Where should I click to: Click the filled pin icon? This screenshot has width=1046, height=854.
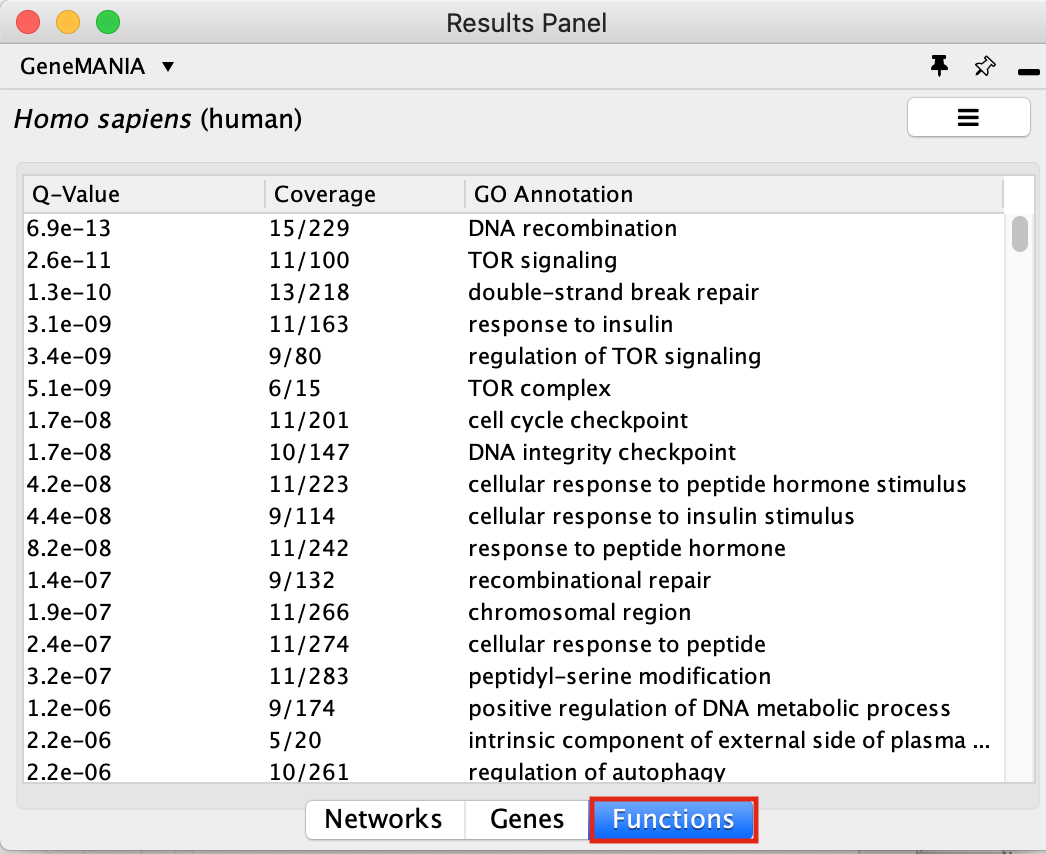pos(938,67)
